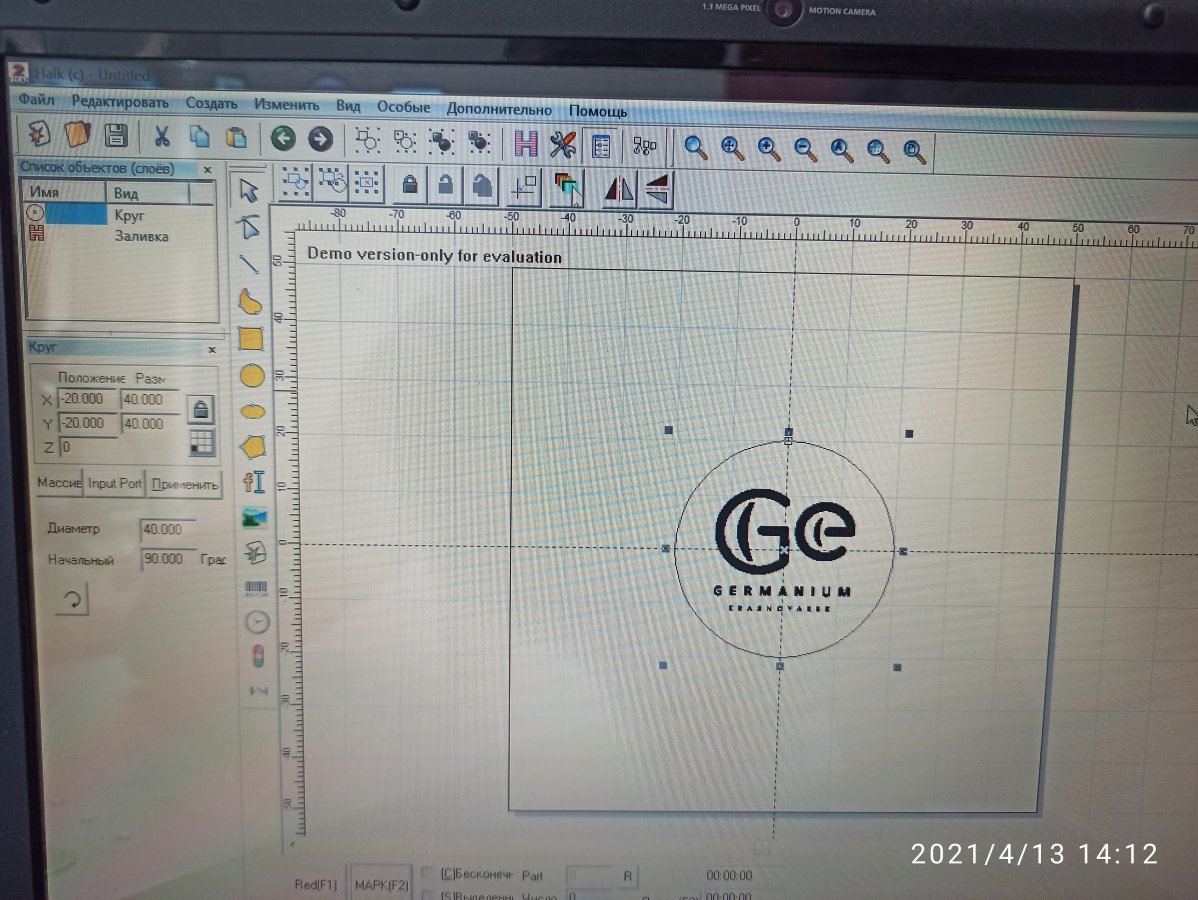1198x900 pixels.
Task: Cut selection with the scissors icon
Action: [x=161, y=137]
